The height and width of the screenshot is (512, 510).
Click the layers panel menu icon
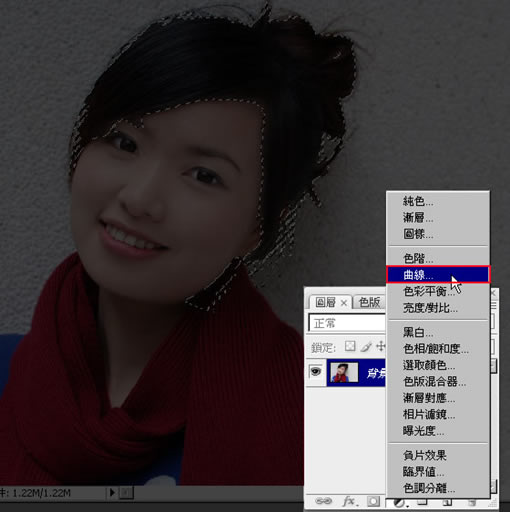pyautogui.click(x=494, y=306)
